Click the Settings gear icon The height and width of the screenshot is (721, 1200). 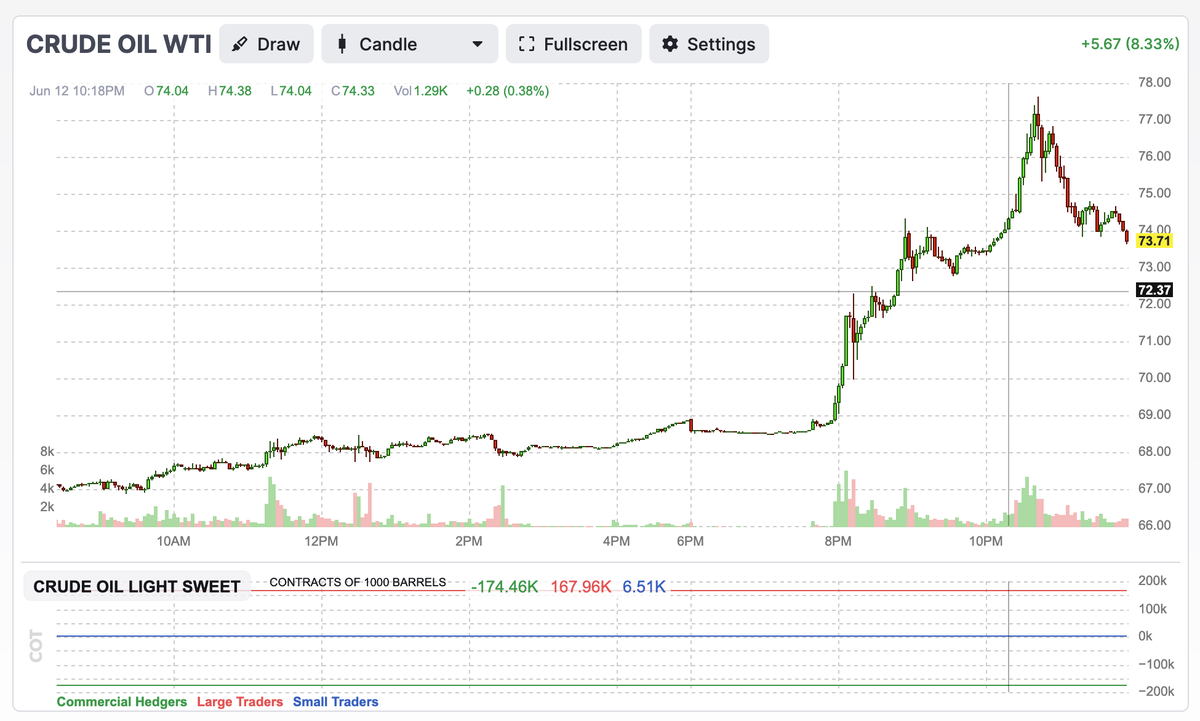(x=670, y=44)
